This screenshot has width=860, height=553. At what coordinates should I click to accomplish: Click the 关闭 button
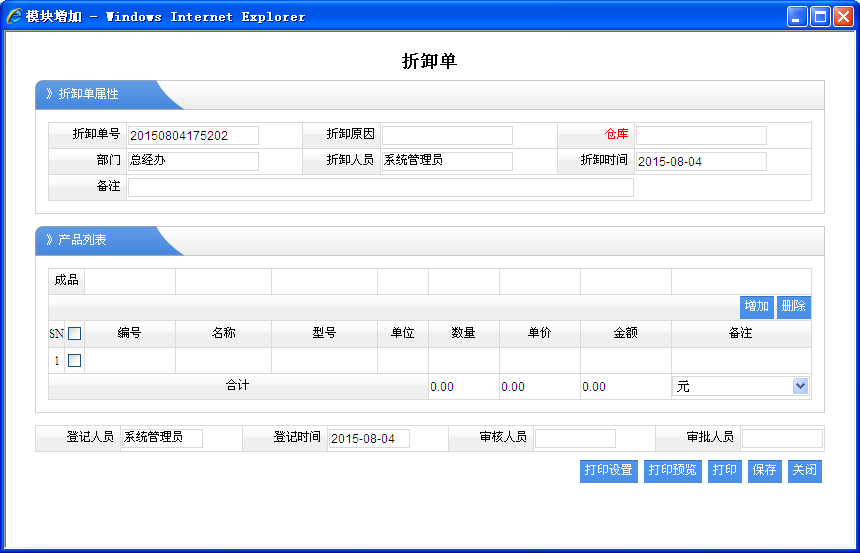pyautogui.click(x=805, y=470)
